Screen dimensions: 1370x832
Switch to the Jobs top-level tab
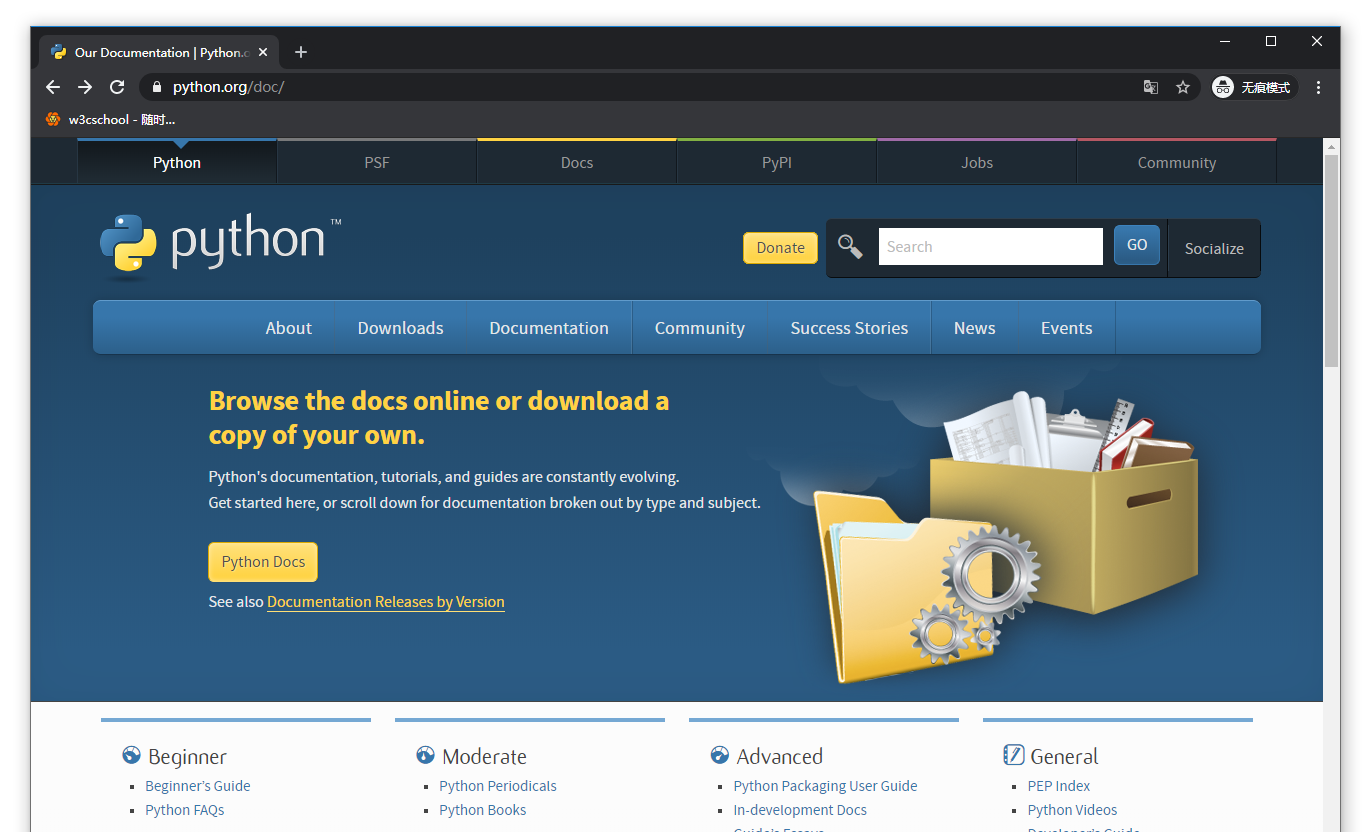[x=977, y=162]
